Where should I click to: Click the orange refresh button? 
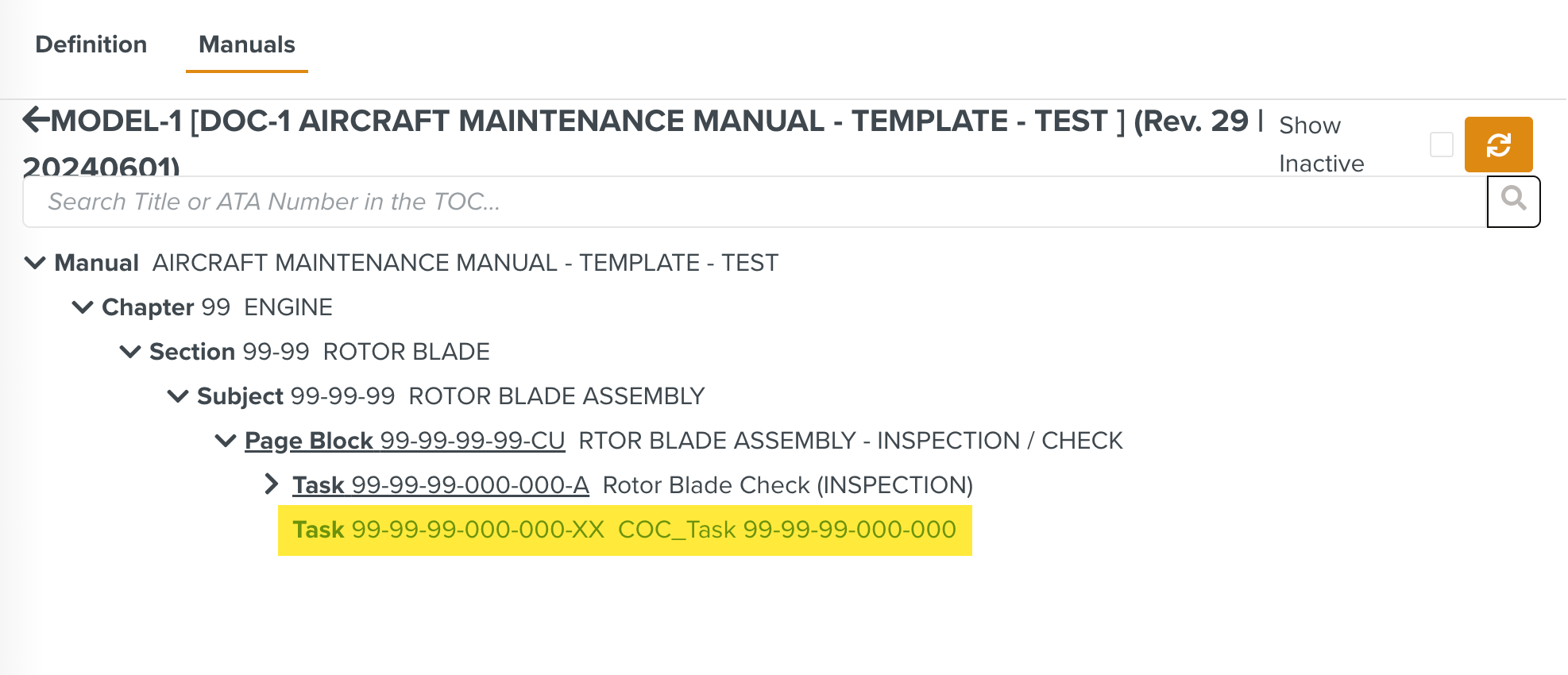[1497, 145]
